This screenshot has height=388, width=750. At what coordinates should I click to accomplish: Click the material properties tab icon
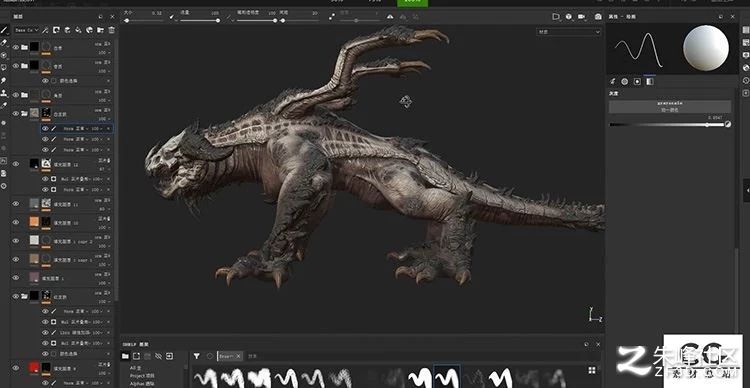pos(650,81)
